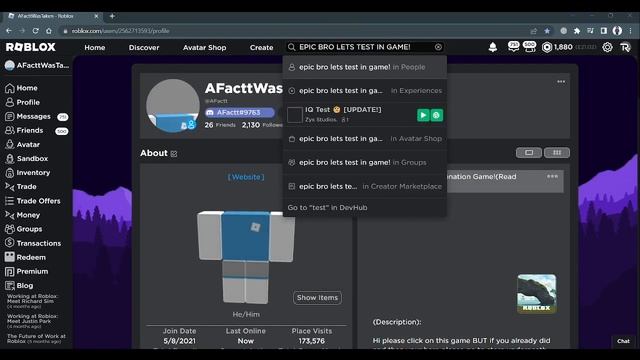Image resolution: width=640 pixels, height=360 pixels.
Task: Open Premium in the sidebar
Action: [x=27, y=271]
